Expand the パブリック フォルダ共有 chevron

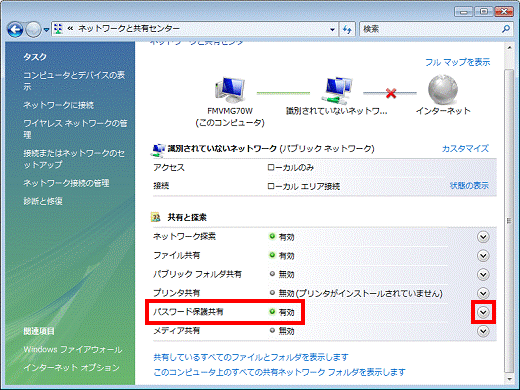[x=483, y=274]
